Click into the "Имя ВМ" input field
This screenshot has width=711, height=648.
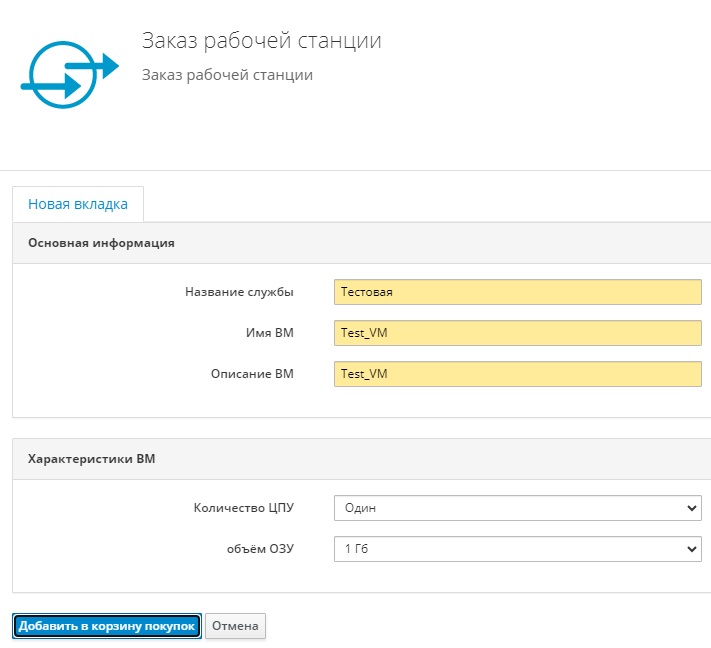click(518, 333)
